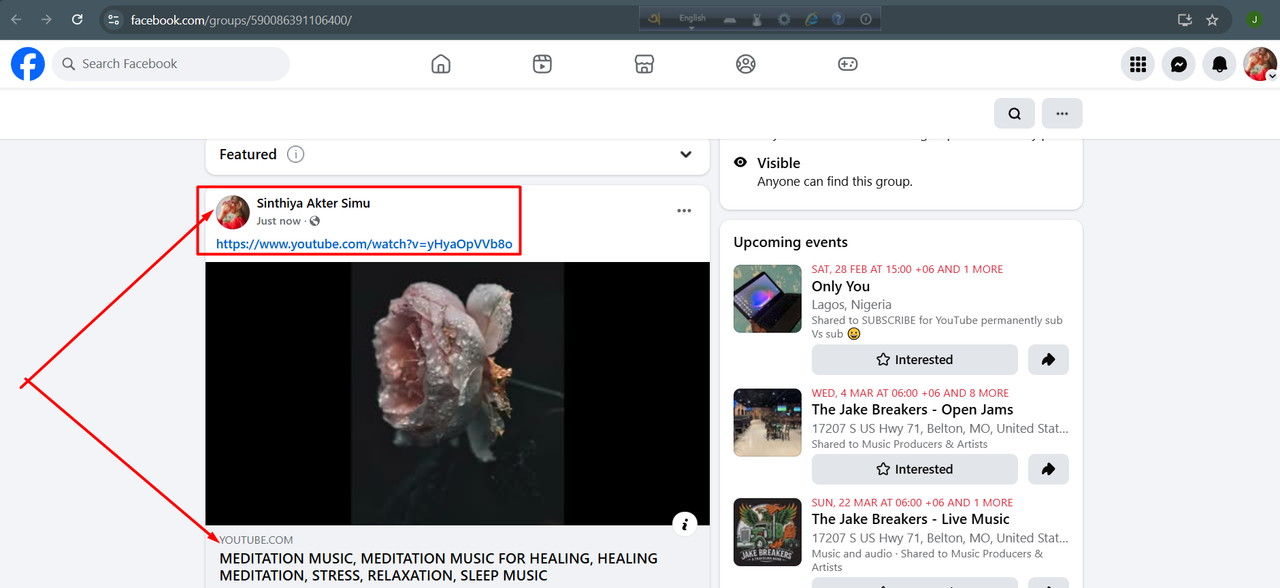Screen dimensions: 1280x588
Task: Open Sinthiya Akter Simu's profile name
Action: click(x=313, y=203)
